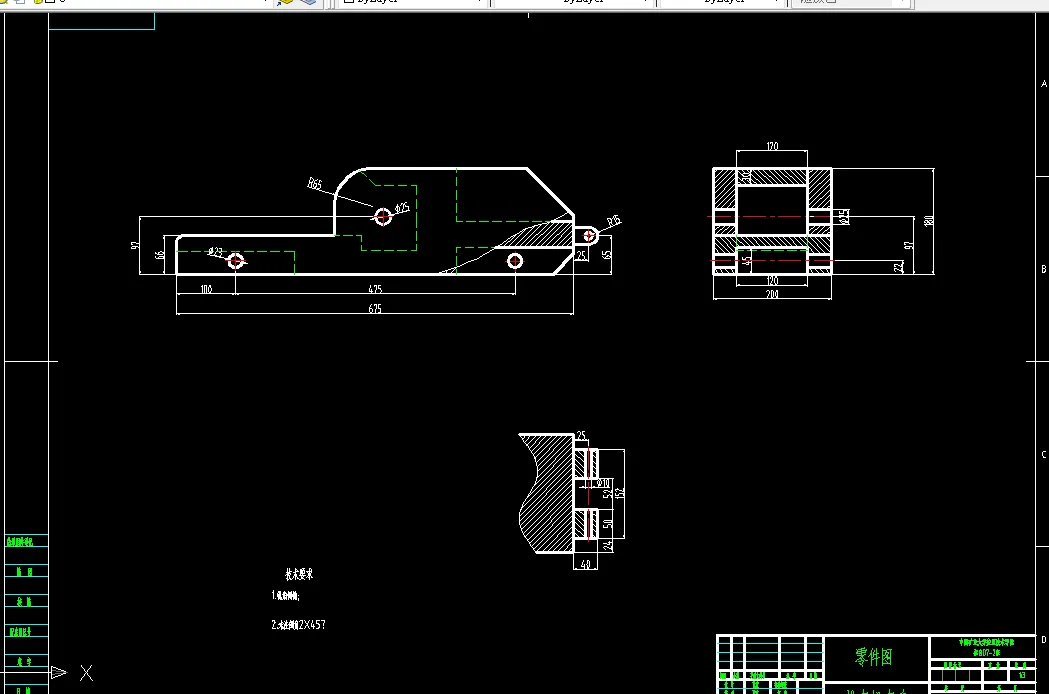Select the note ending with 2X45?
Image resolution: width=1049 pixels, height=694 pixels.
298,624
